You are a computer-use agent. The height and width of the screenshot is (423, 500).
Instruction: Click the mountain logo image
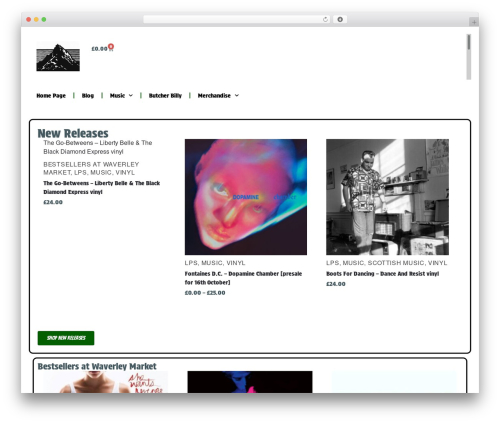58,56
